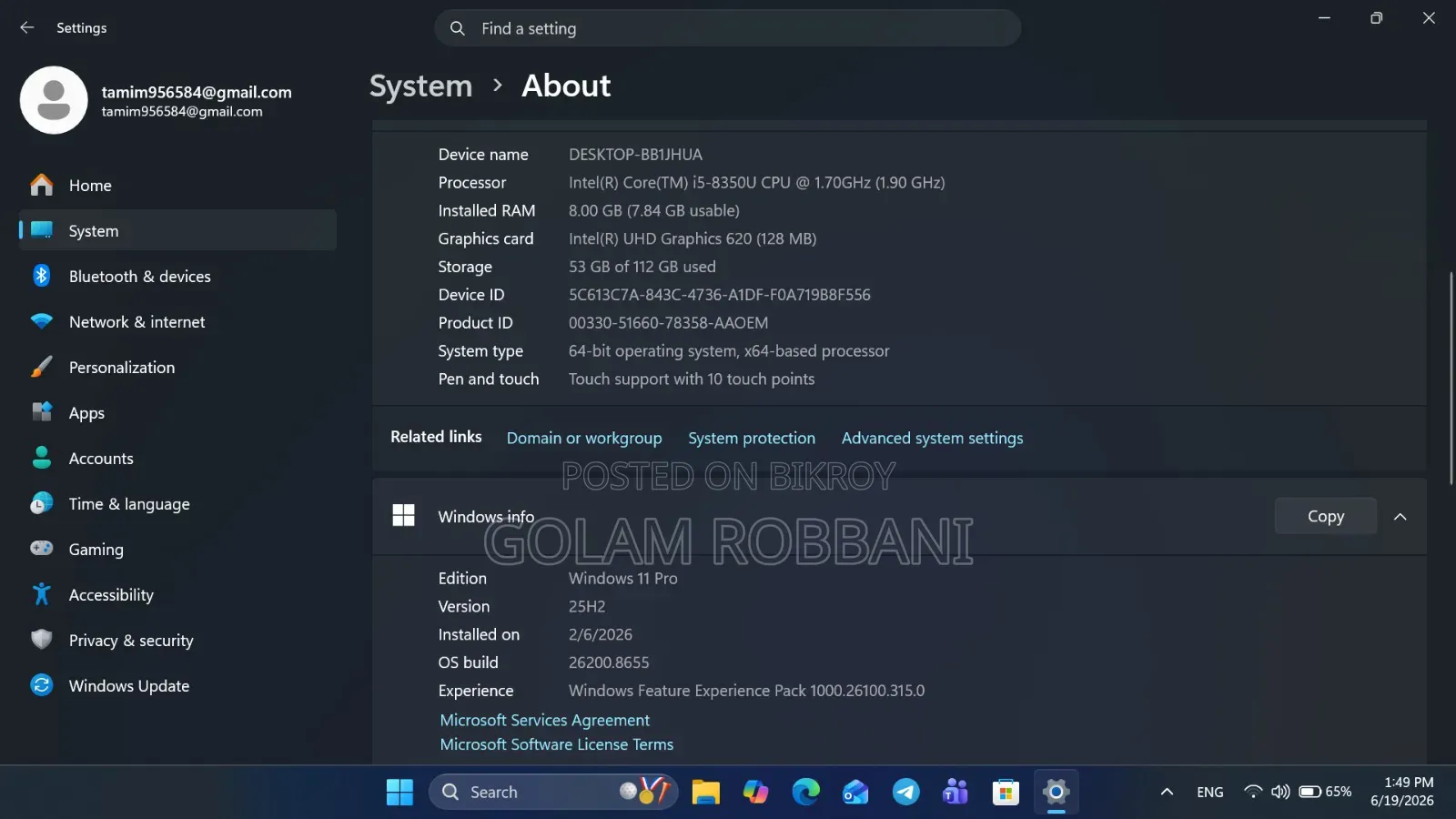Open Gaming settings label
This screenshot has height=819, width=1456.
tap(96, 550)
